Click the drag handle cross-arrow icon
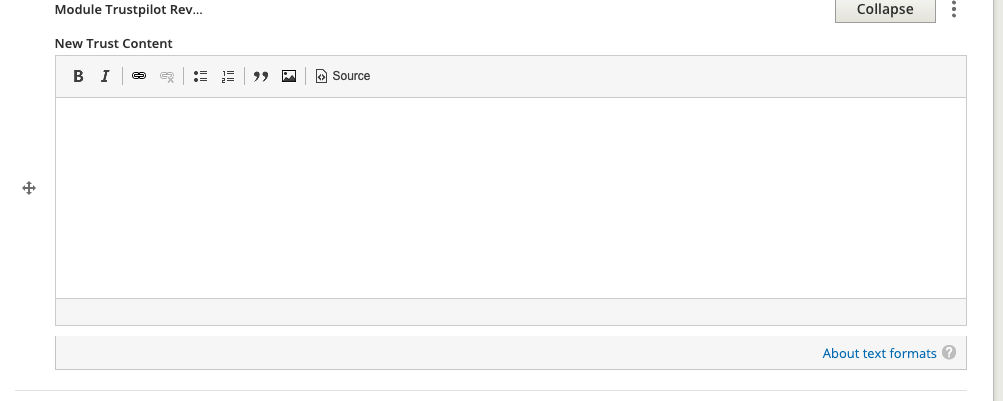1003x401 pixels. [x=29, y=188]
